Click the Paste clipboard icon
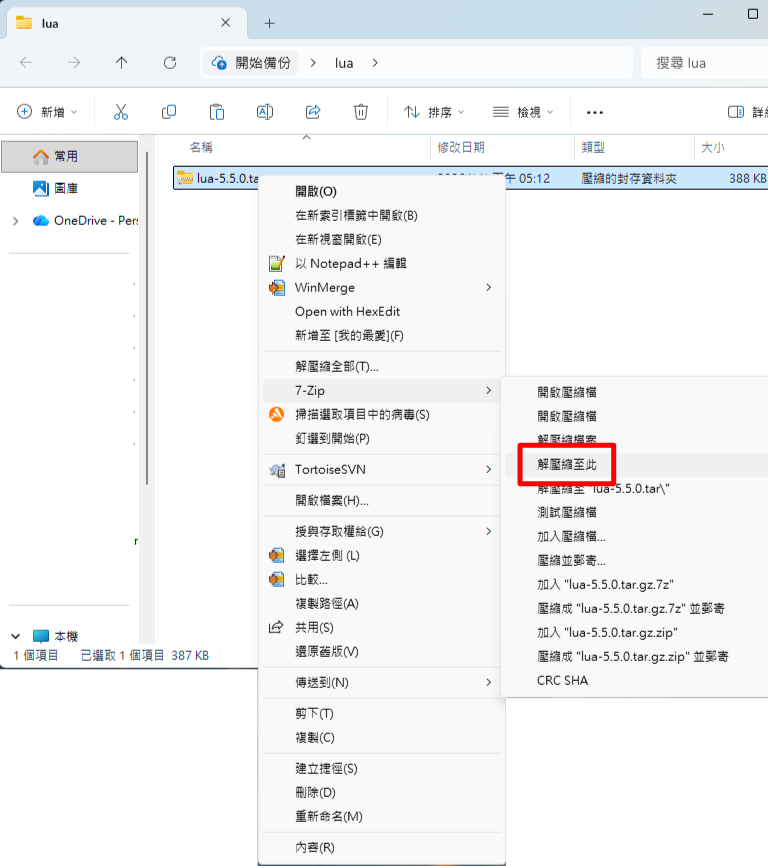 pyautogui.click(x=217, y=112)
